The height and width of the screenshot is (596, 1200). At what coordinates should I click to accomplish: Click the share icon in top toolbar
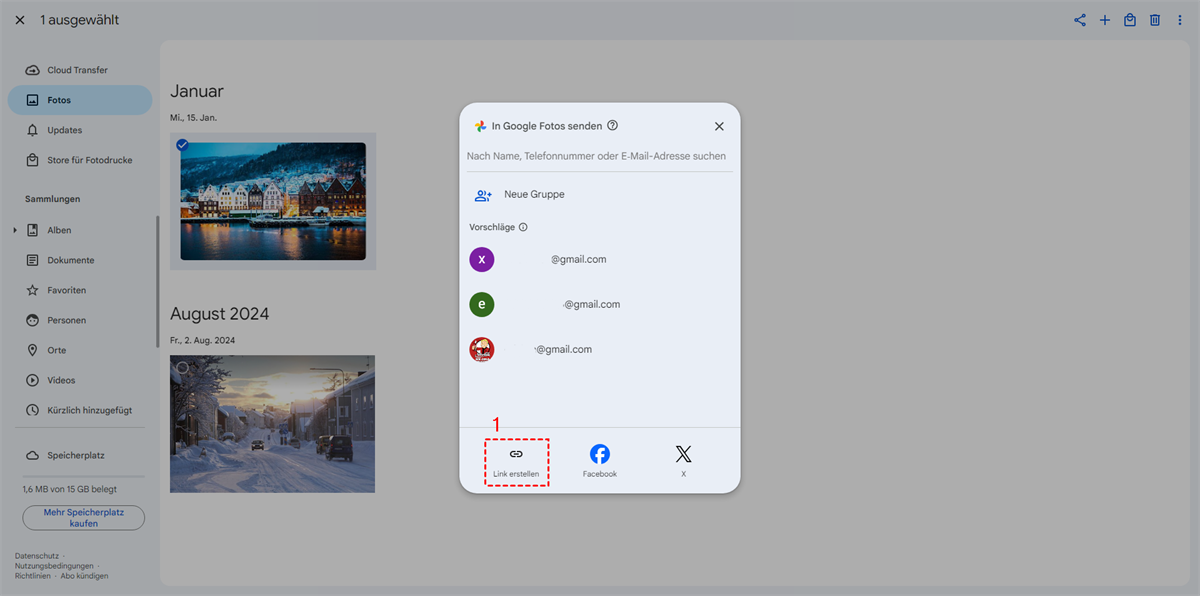(1080, 20)
